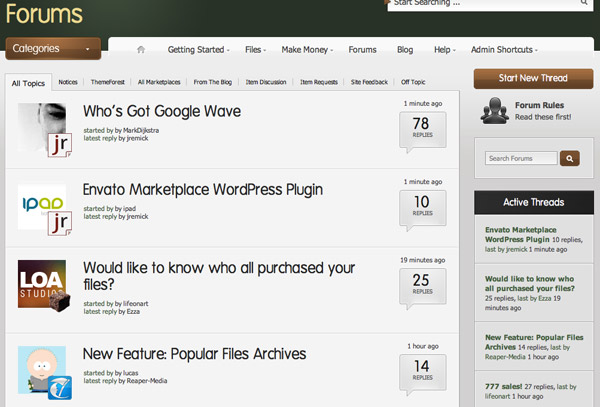Open ipad avatar on Envato Marketplace thread
Viewport: 600px width, 407px height.
tap(42, 207)
